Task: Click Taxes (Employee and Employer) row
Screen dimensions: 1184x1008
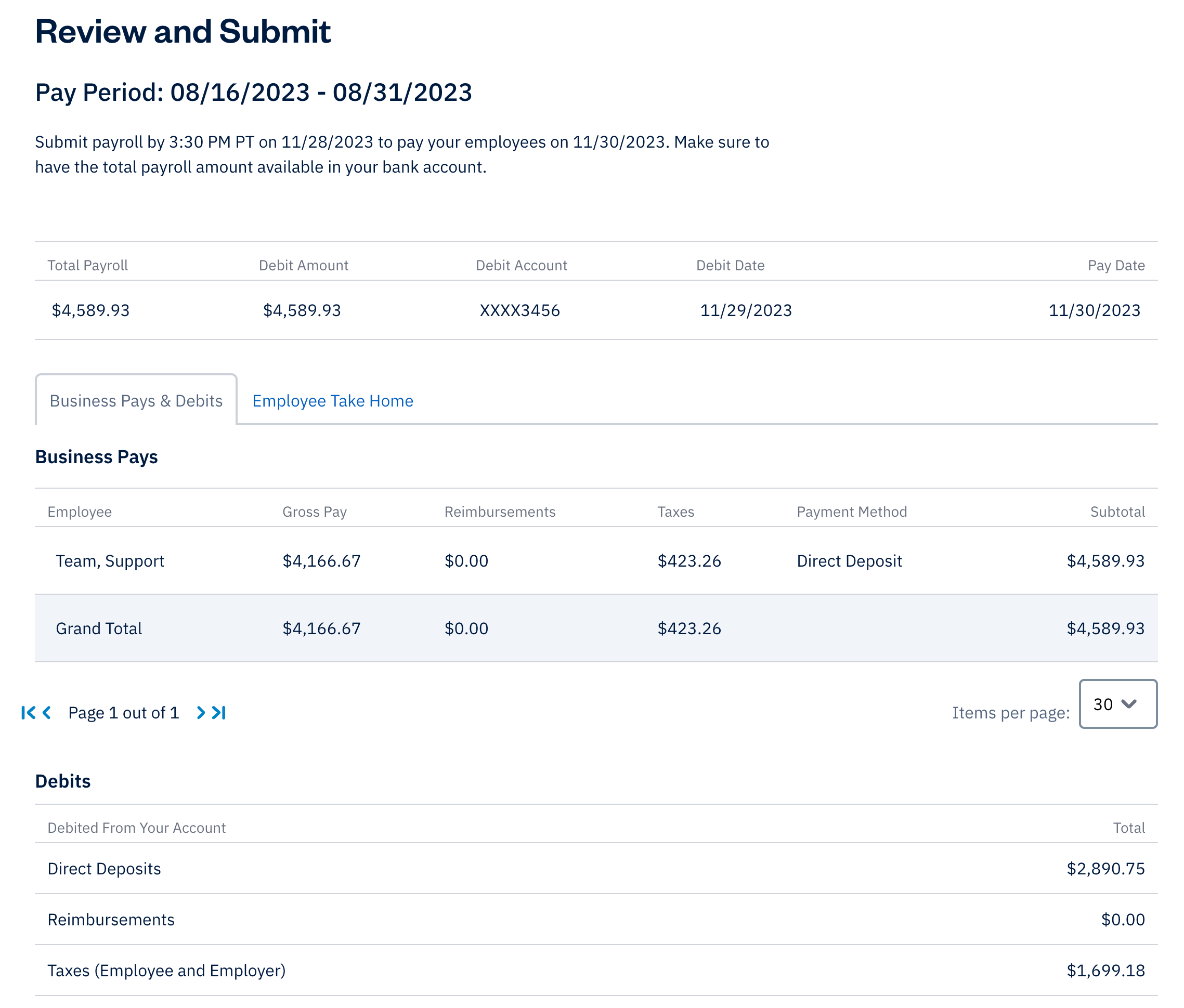Action: coord(166,970)
